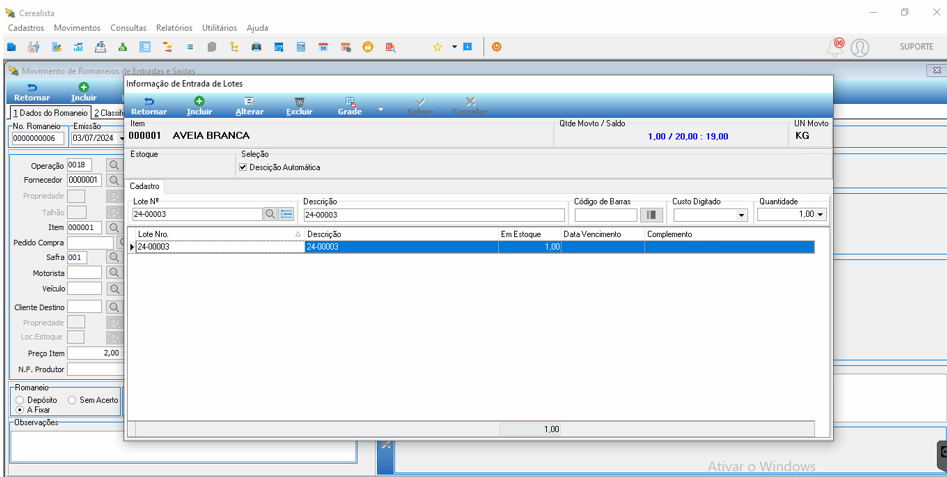Switch to 1 Dados do Romaneio tab
Image resolution: width=947 pixels, height=477 pixels.
pos(50,113)
